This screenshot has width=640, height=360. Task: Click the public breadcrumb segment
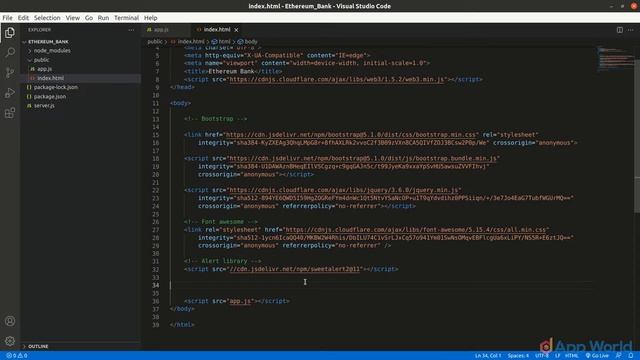click(155, 42)
